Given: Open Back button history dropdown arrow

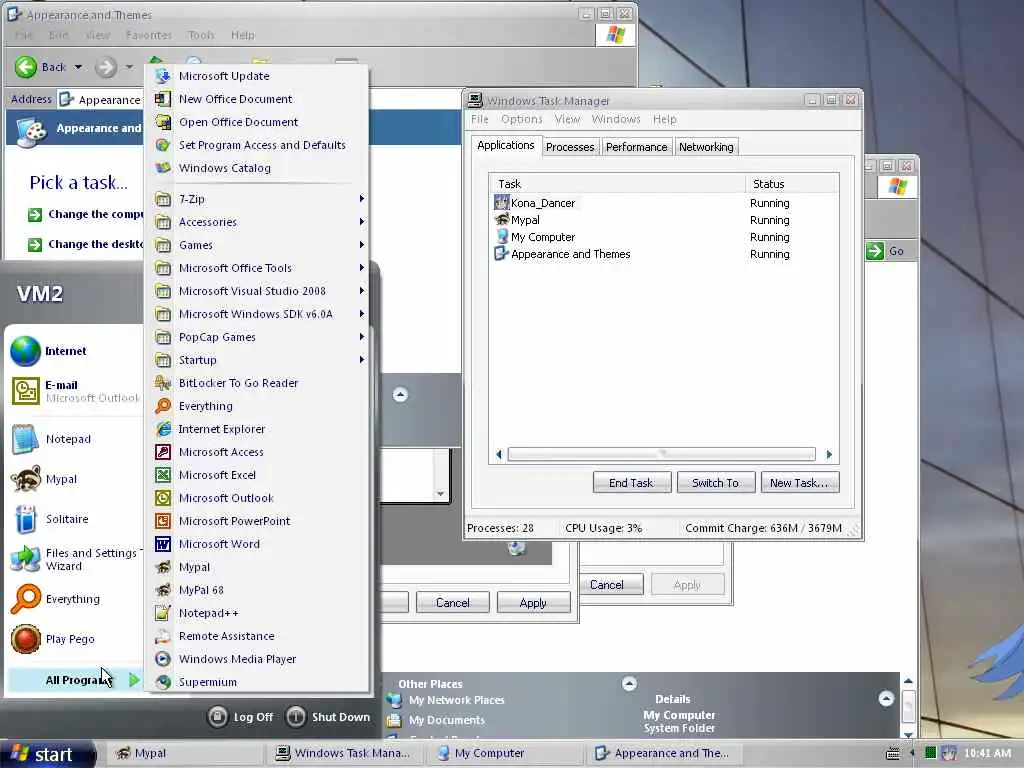Looking at the screenshot, I should [78, 67].
